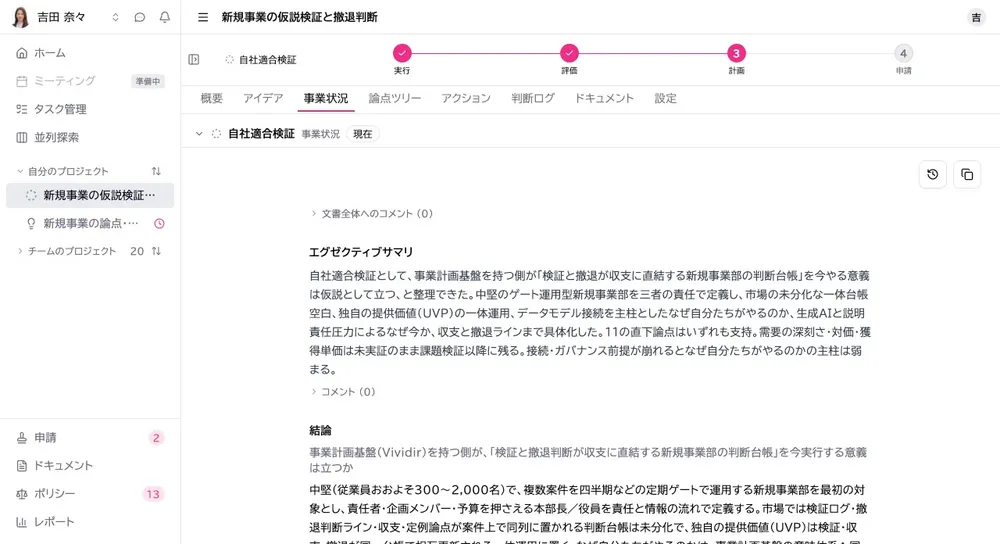Click the red clock icon on 新規事業の論点
Image resolution: width=1000 pixels, height=544 pixels.
pyautogui.click(x=159, y=223)
